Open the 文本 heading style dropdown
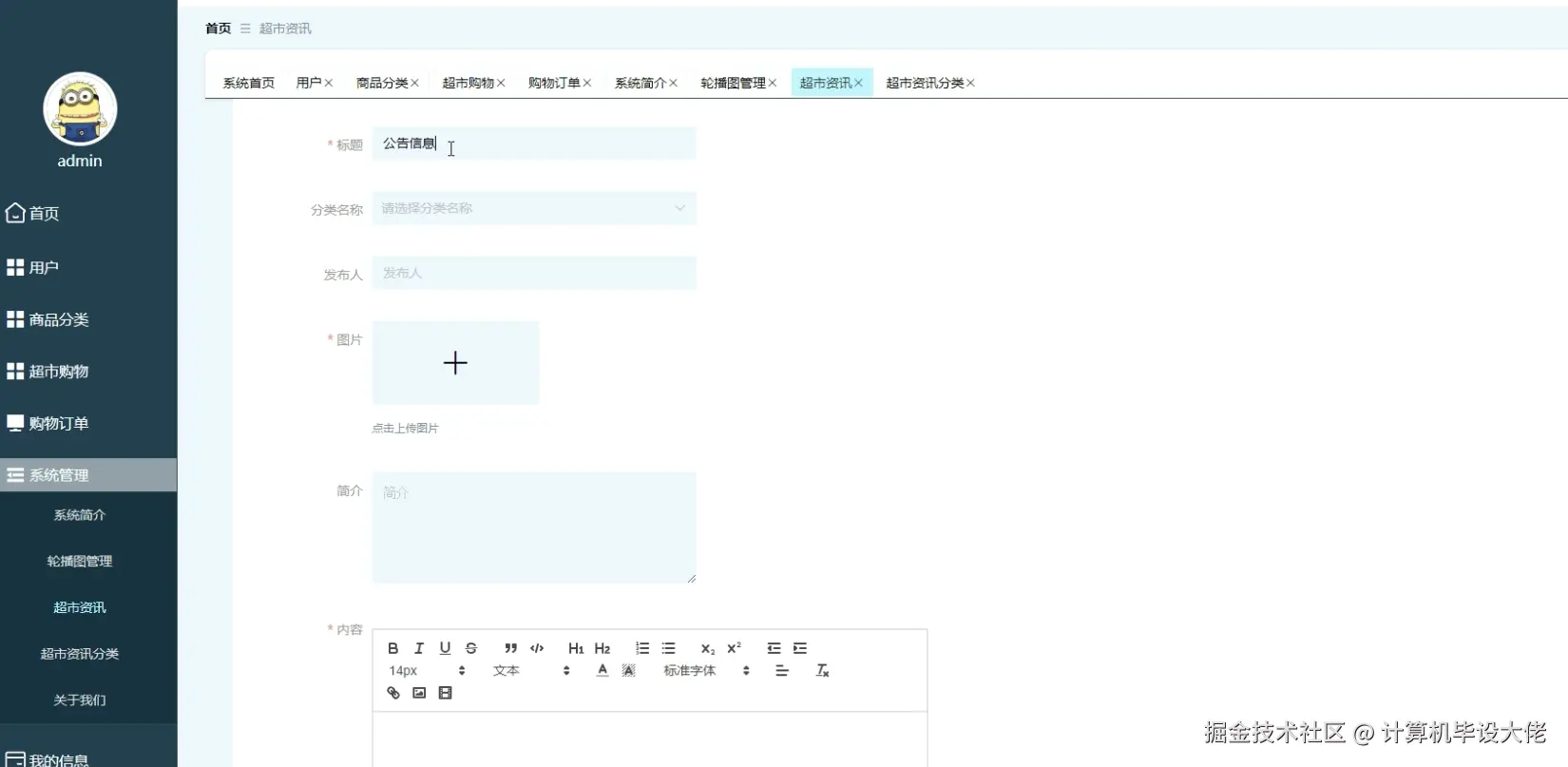This screenshot has width=1568, height=767. 531,670
